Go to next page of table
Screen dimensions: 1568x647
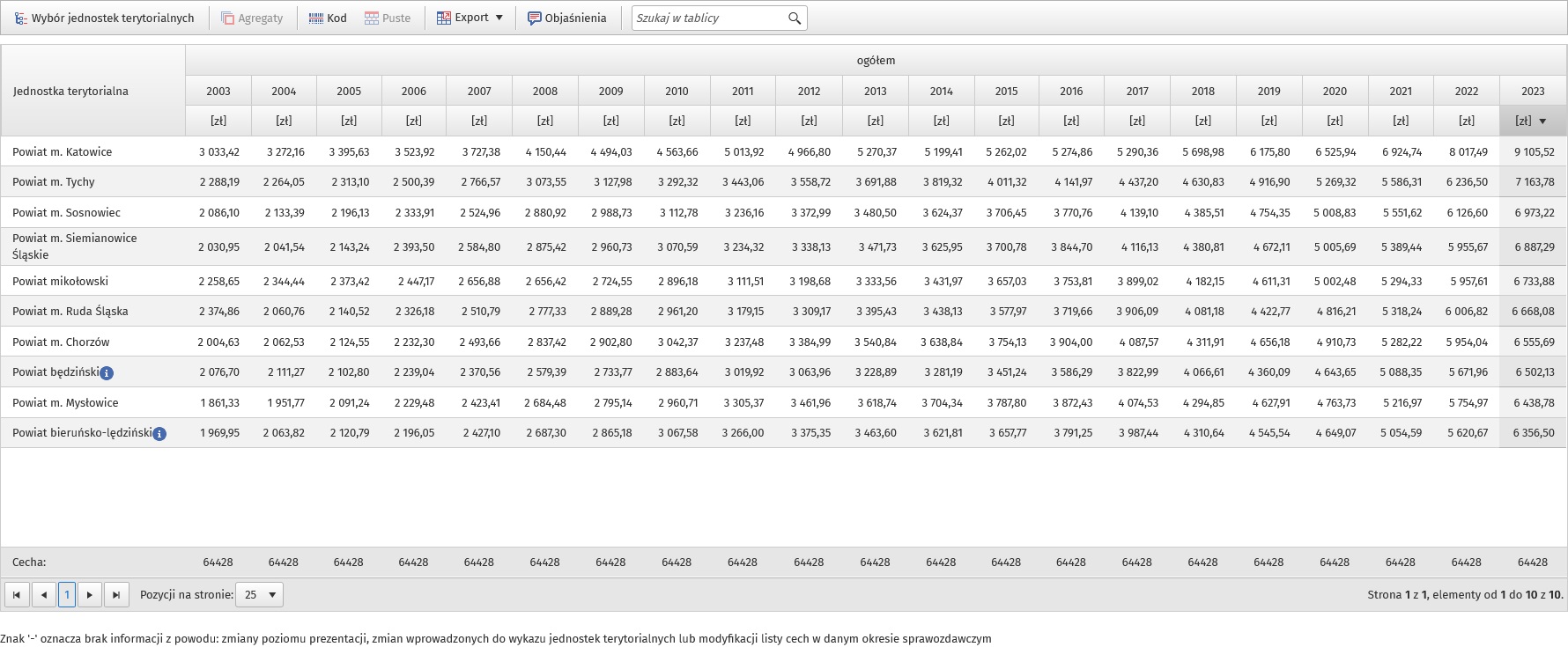coord(90,595)
